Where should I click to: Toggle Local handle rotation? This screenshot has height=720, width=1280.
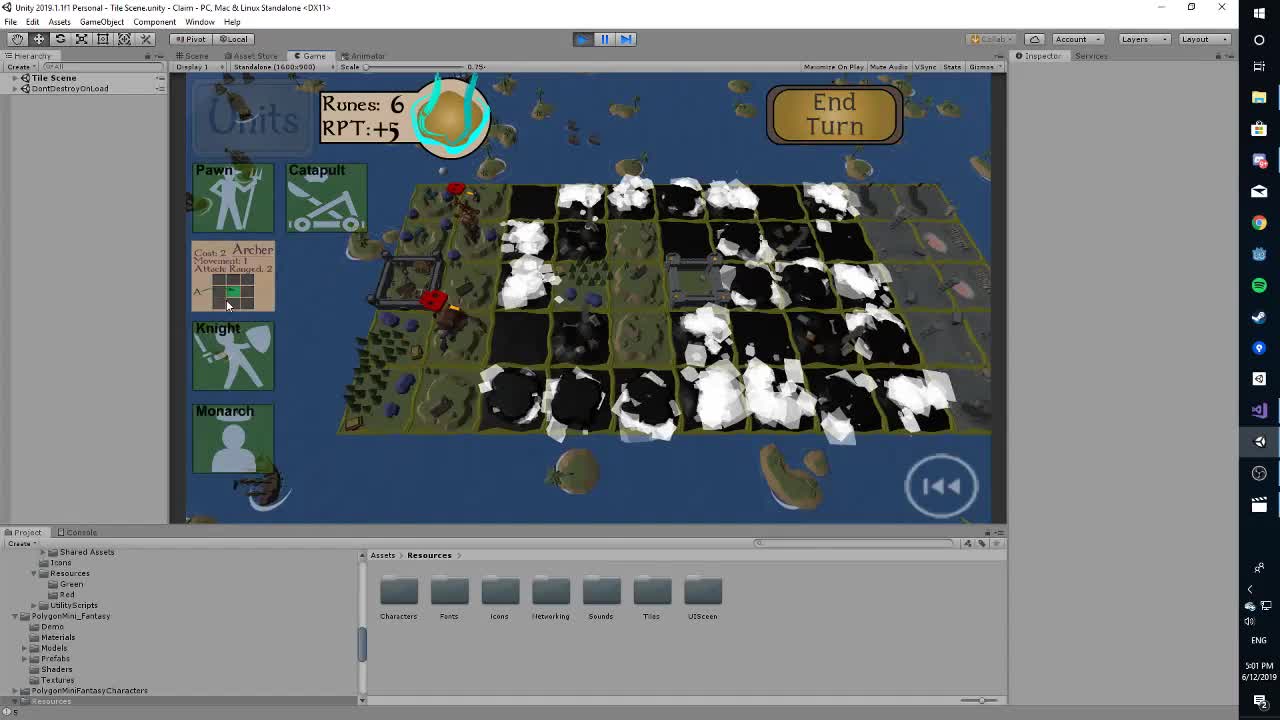click(233, 39)
